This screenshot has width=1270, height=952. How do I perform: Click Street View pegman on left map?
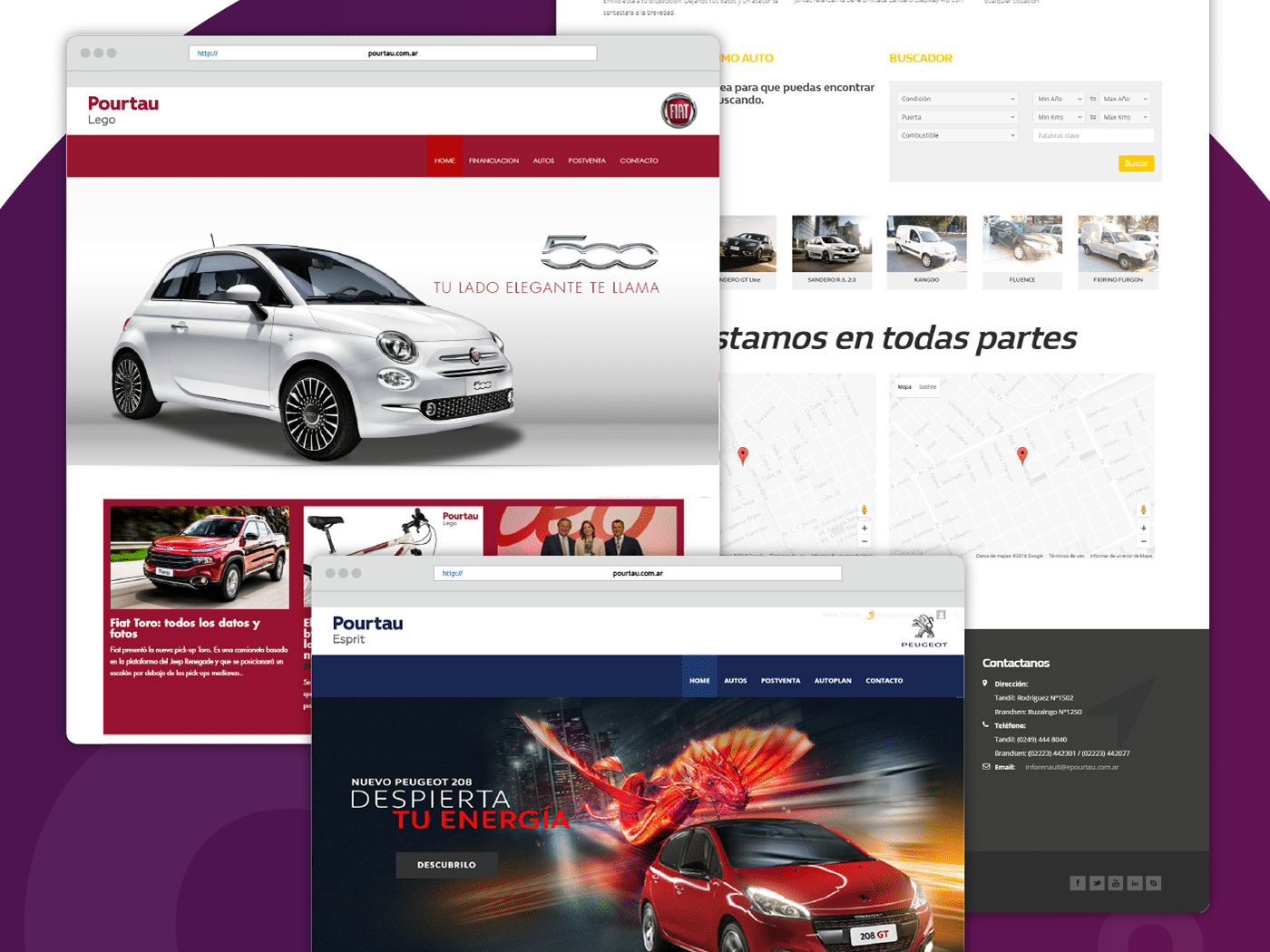click(865, 510)
